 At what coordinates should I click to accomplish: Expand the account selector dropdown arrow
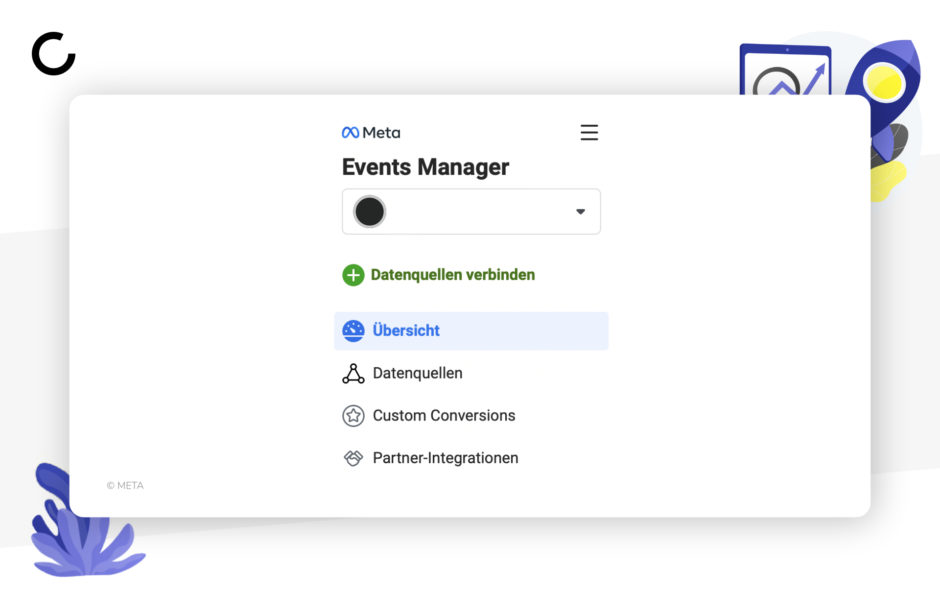tap(580, 212)
